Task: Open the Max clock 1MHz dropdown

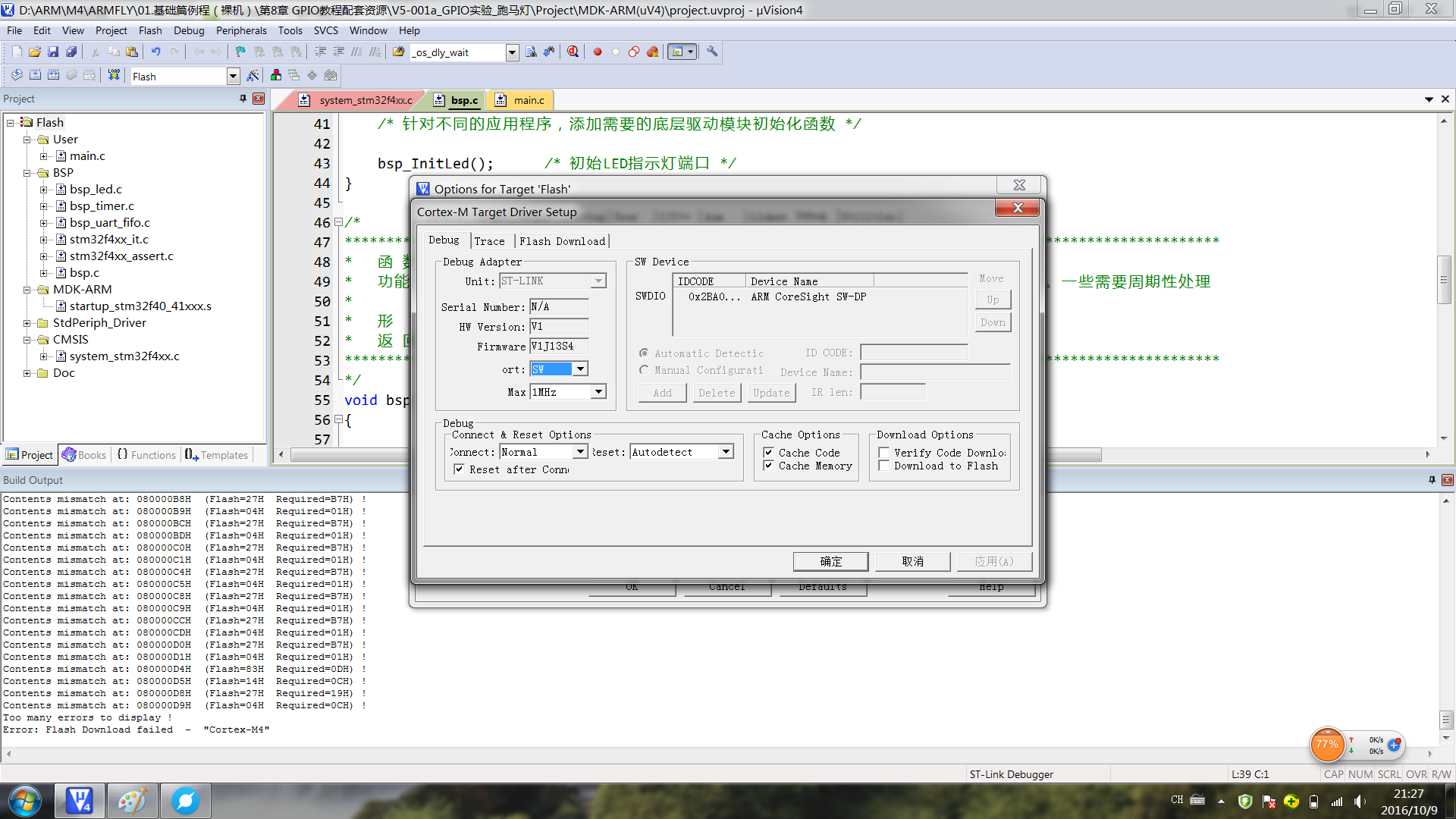Action: click(x=598, y=392)
